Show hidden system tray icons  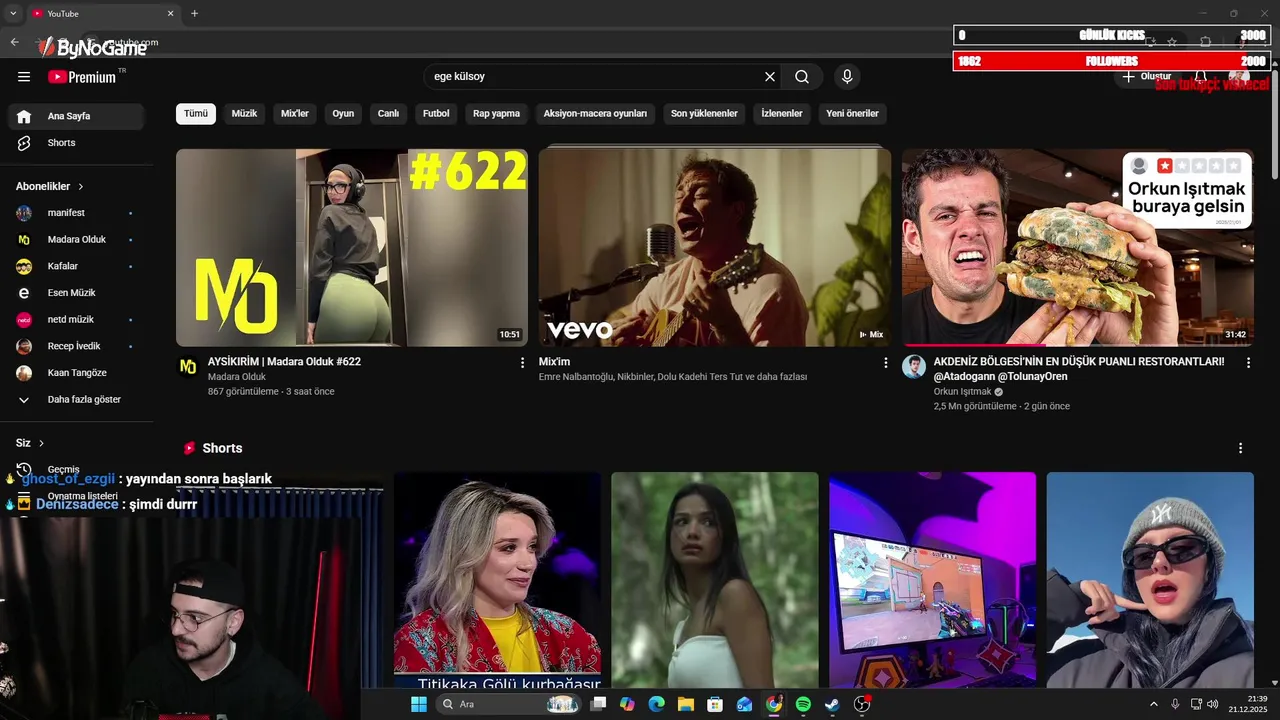pos(1154,704)
